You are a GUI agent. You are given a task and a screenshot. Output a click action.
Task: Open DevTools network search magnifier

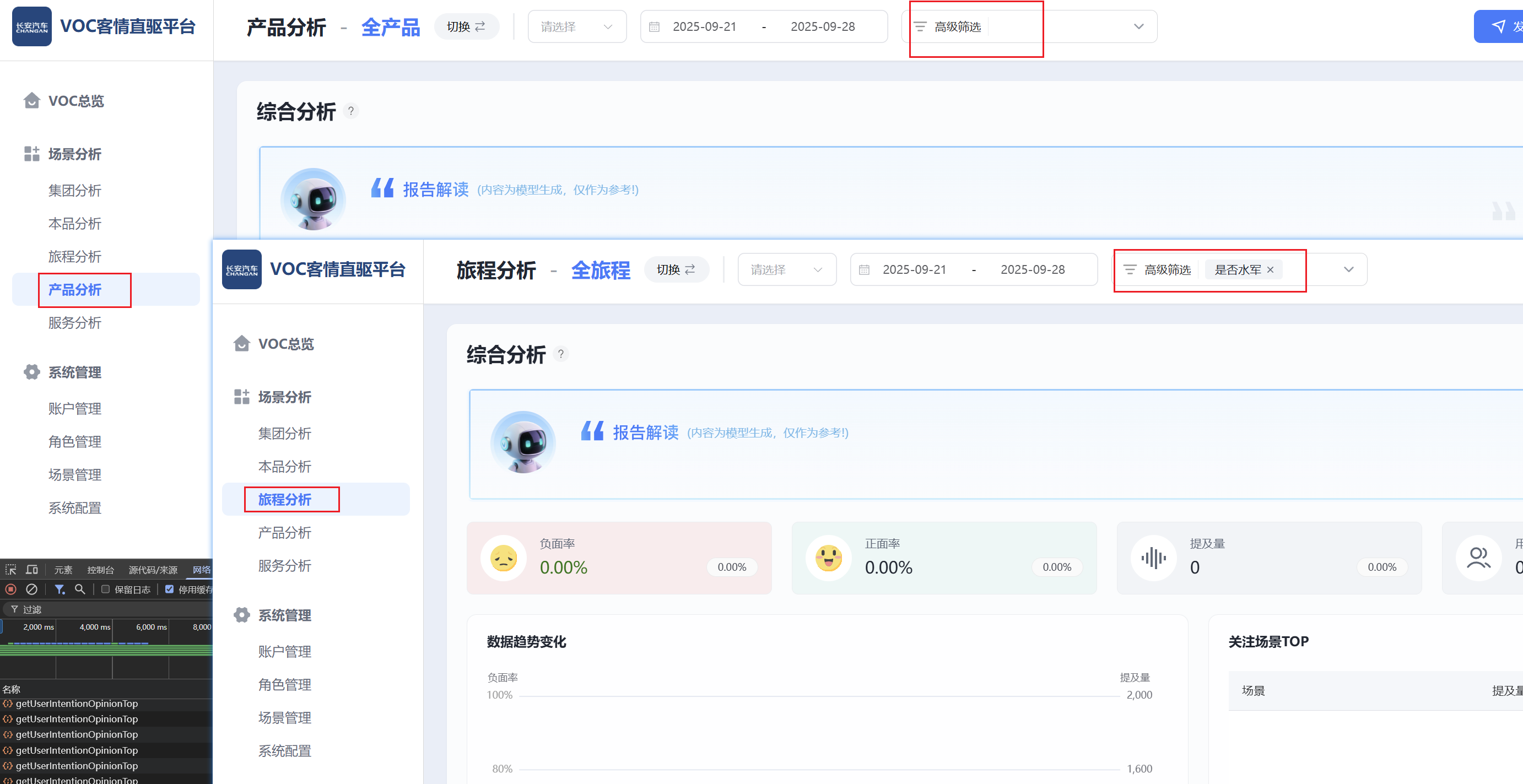[80, 589]
